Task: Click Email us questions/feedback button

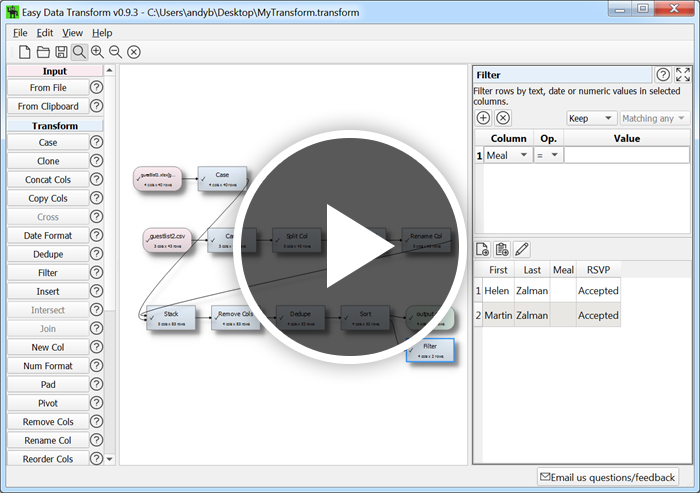Action: pyautogui.click(x=608, y=477)
